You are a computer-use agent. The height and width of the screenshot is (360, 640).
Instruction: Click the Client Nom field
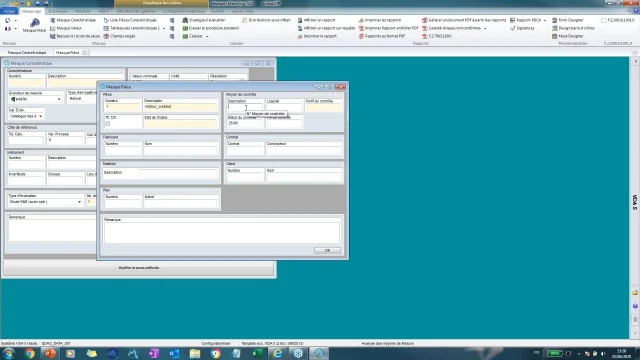tap(303, 177)
